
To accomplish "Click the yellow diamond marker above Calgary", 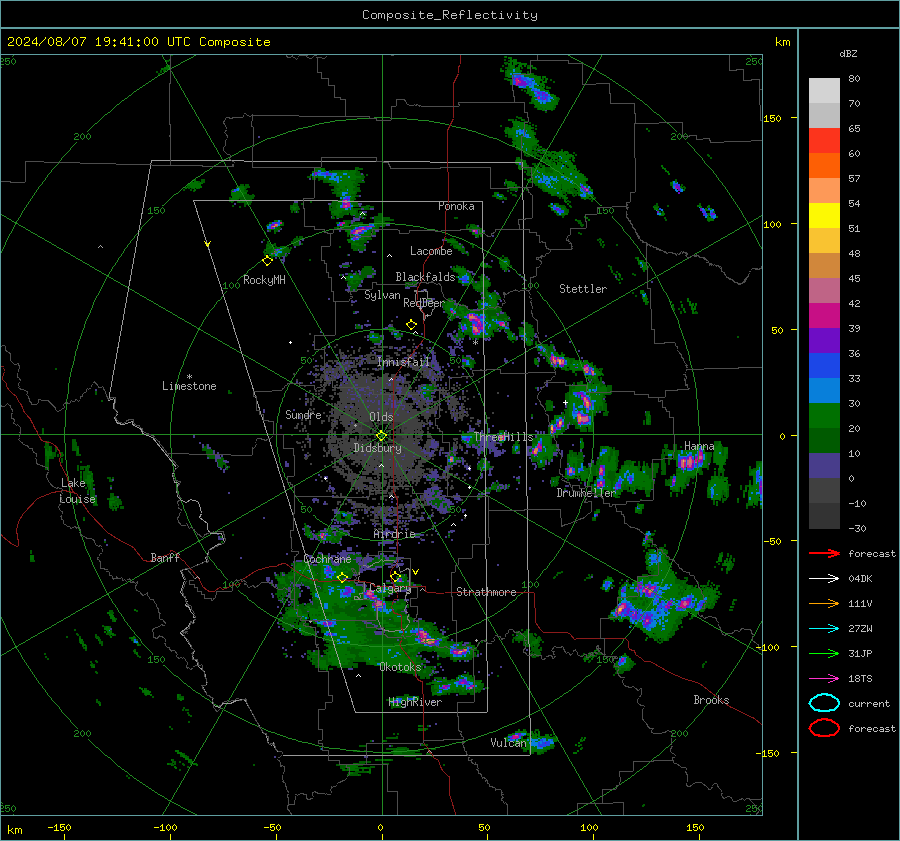I will tap(395, 576).
